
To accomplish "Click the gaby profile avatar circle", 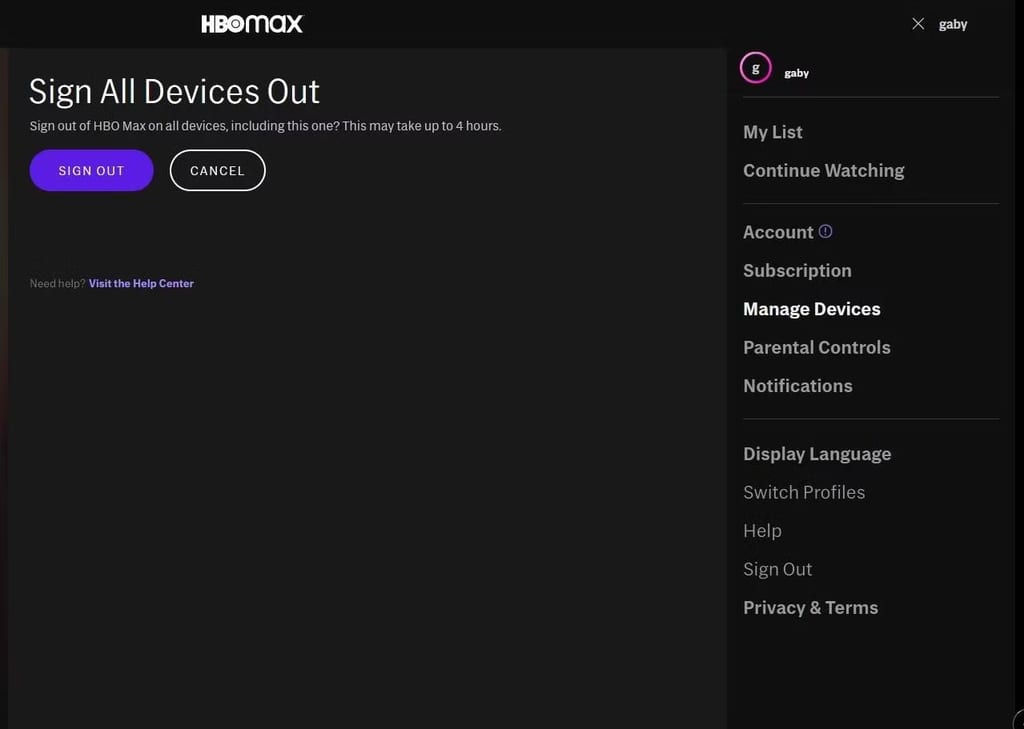I will (756, 68).
